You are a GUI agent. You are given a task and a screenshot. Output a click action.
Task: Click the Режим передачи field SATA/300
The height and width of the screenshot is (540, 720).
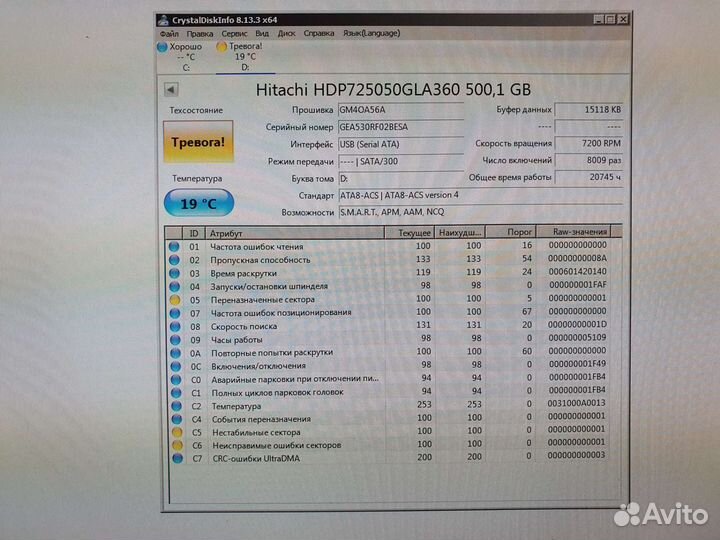point(401,162)
